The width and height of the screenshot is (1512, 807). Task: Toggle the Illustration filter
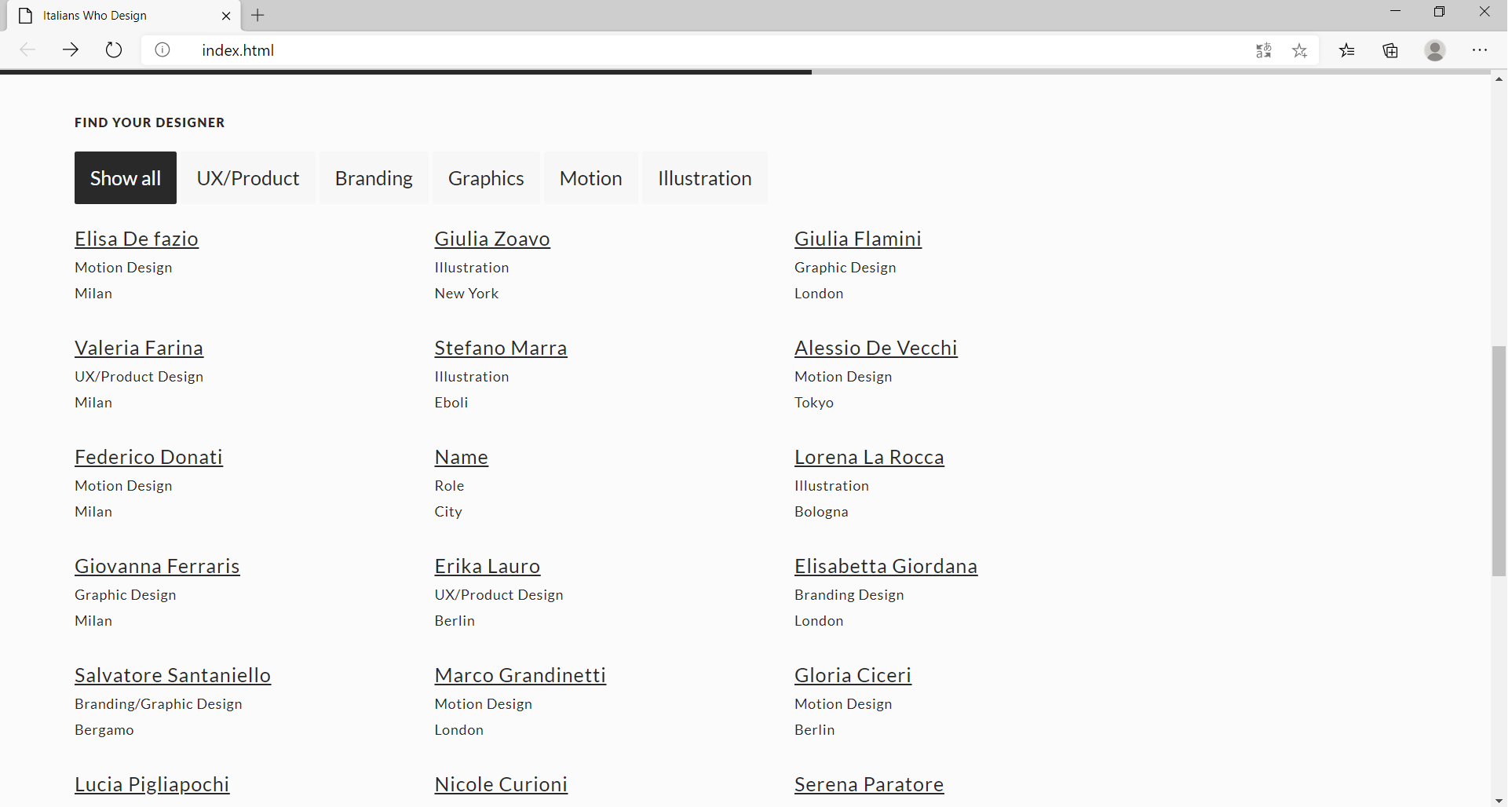(x=704, y=177)
